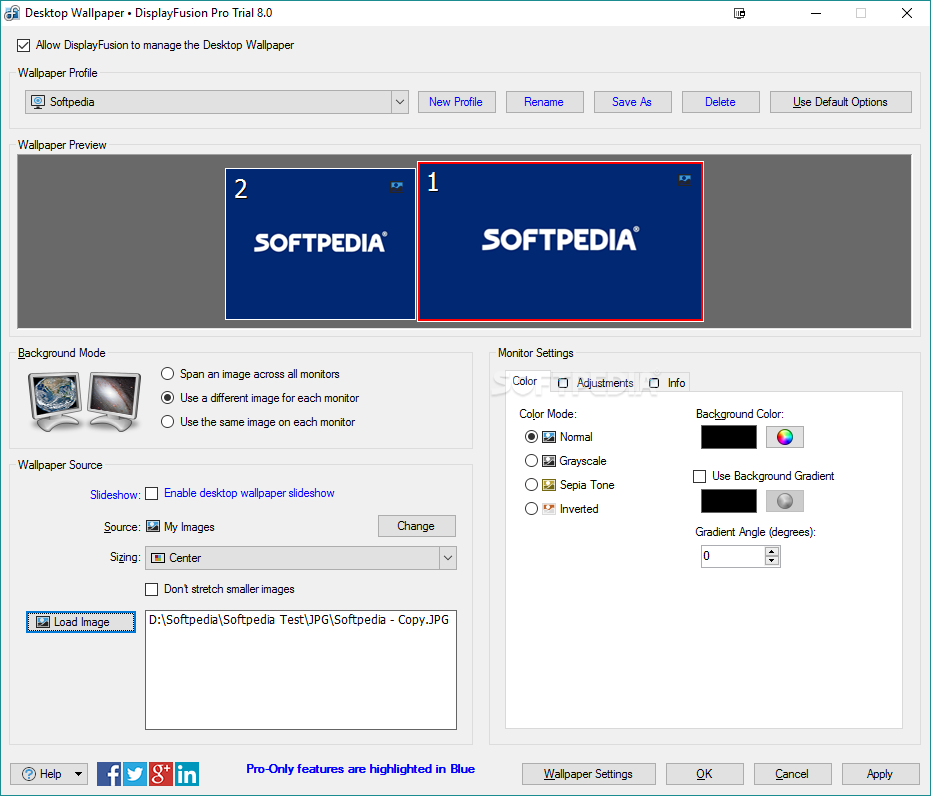Click the Save As button
Viewport: 931px width, 796px height.
click(x=632, y=102)
